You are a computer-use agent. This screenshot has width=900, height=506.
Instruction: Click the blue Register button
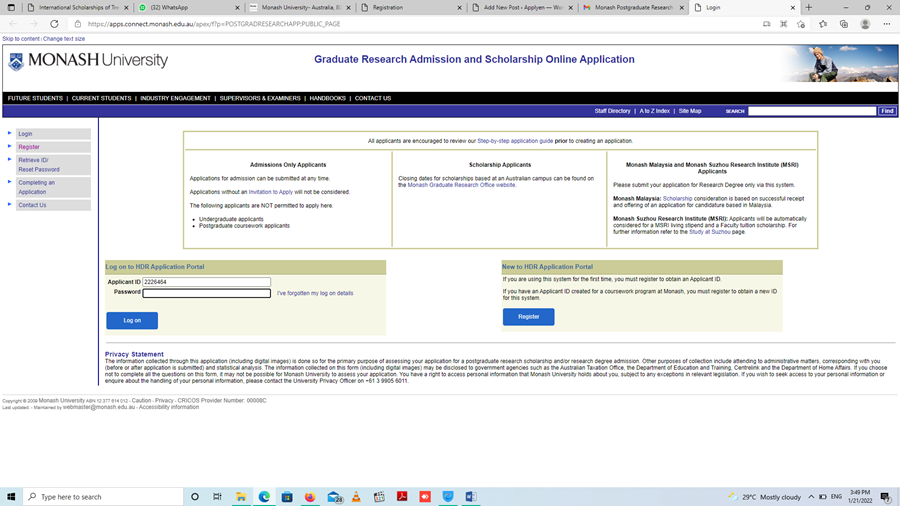coord(529,317)
